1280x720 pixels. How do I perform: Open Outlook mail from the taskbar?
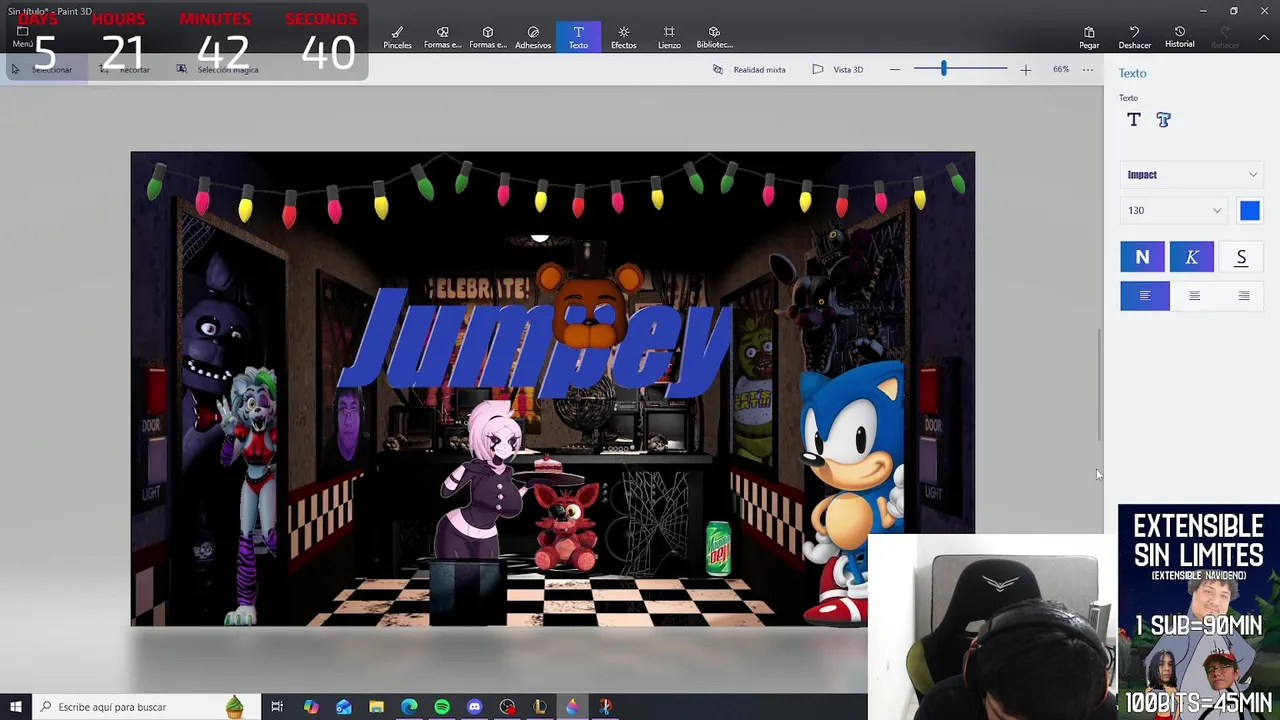point(344,707)
